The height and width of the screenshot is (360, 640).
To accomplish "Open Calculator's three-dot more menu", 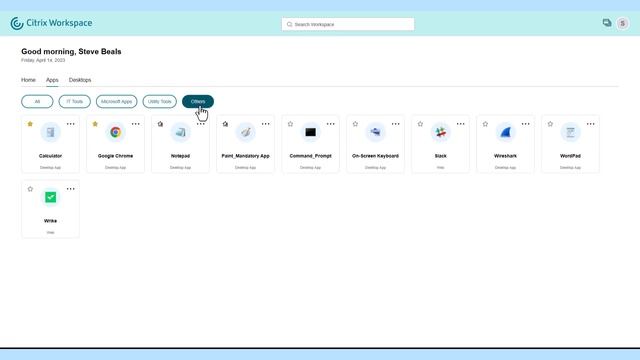I will (x=71, y=124).
